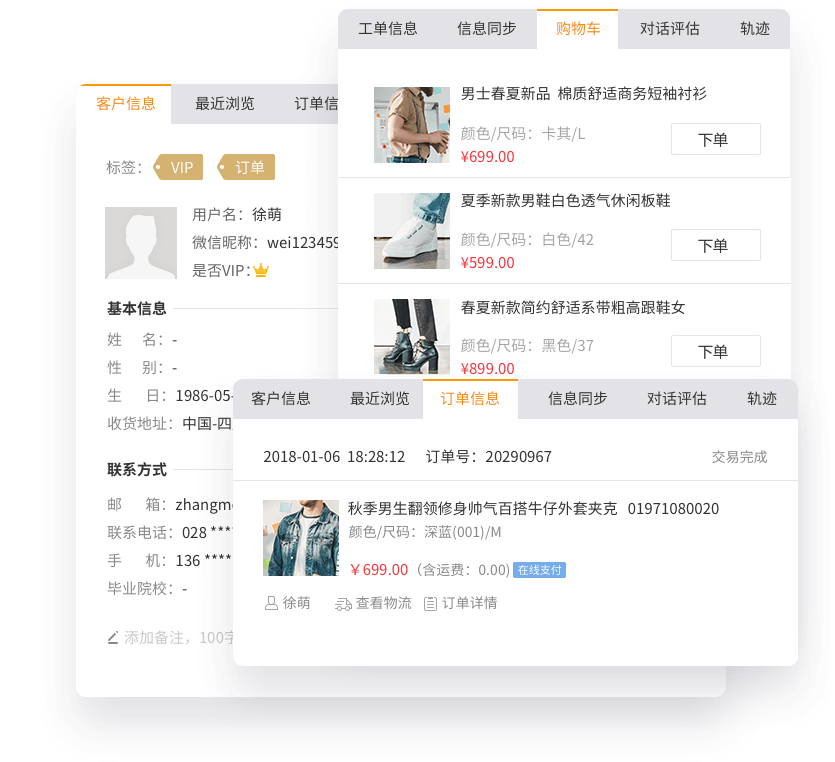
Task: Click the truck icon next to 查看物流
Action: click(x=344, y=603)
